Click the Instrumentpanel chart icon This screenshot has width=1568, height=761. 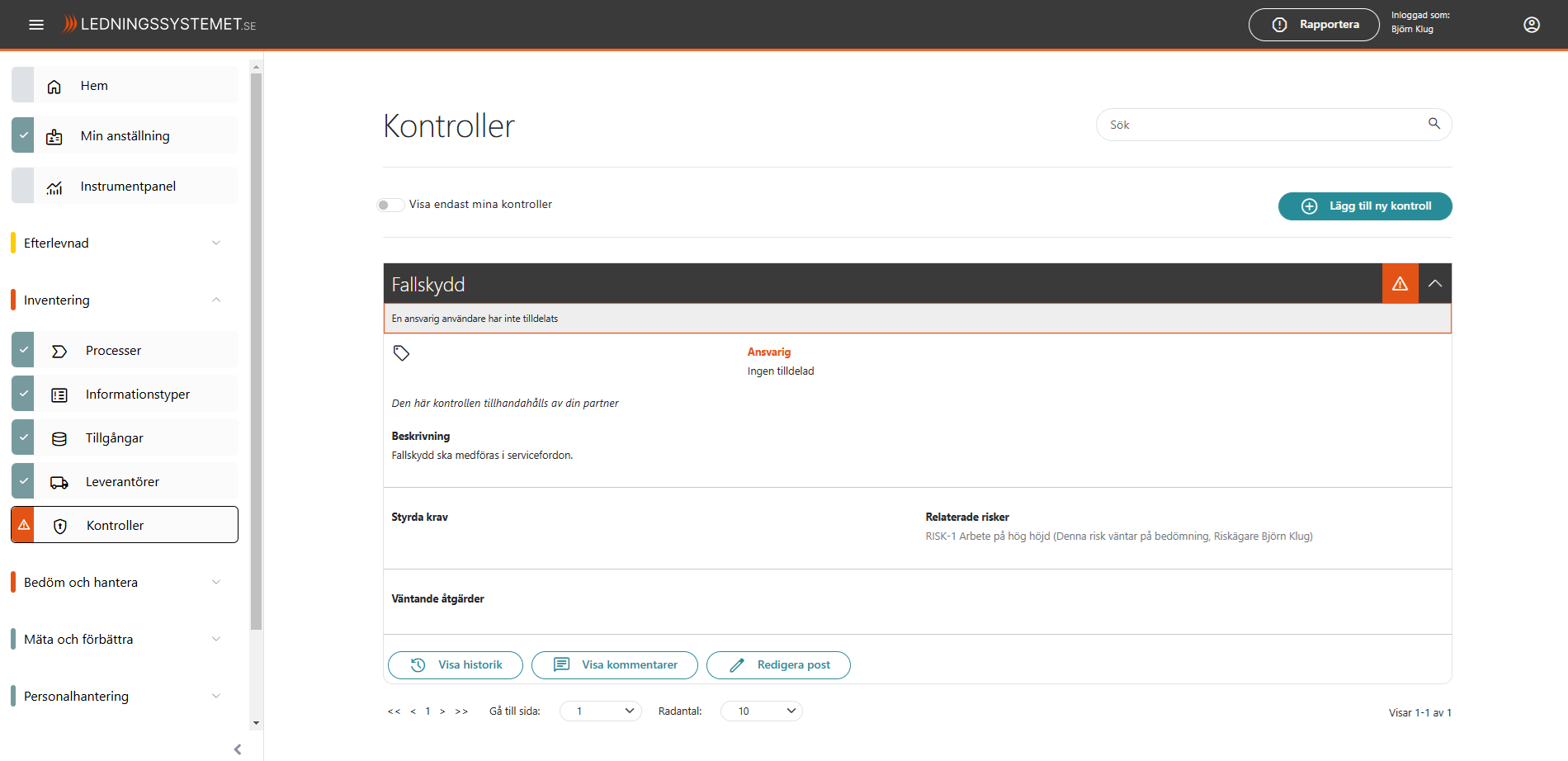pyautogui.click(x=54, y=187)
